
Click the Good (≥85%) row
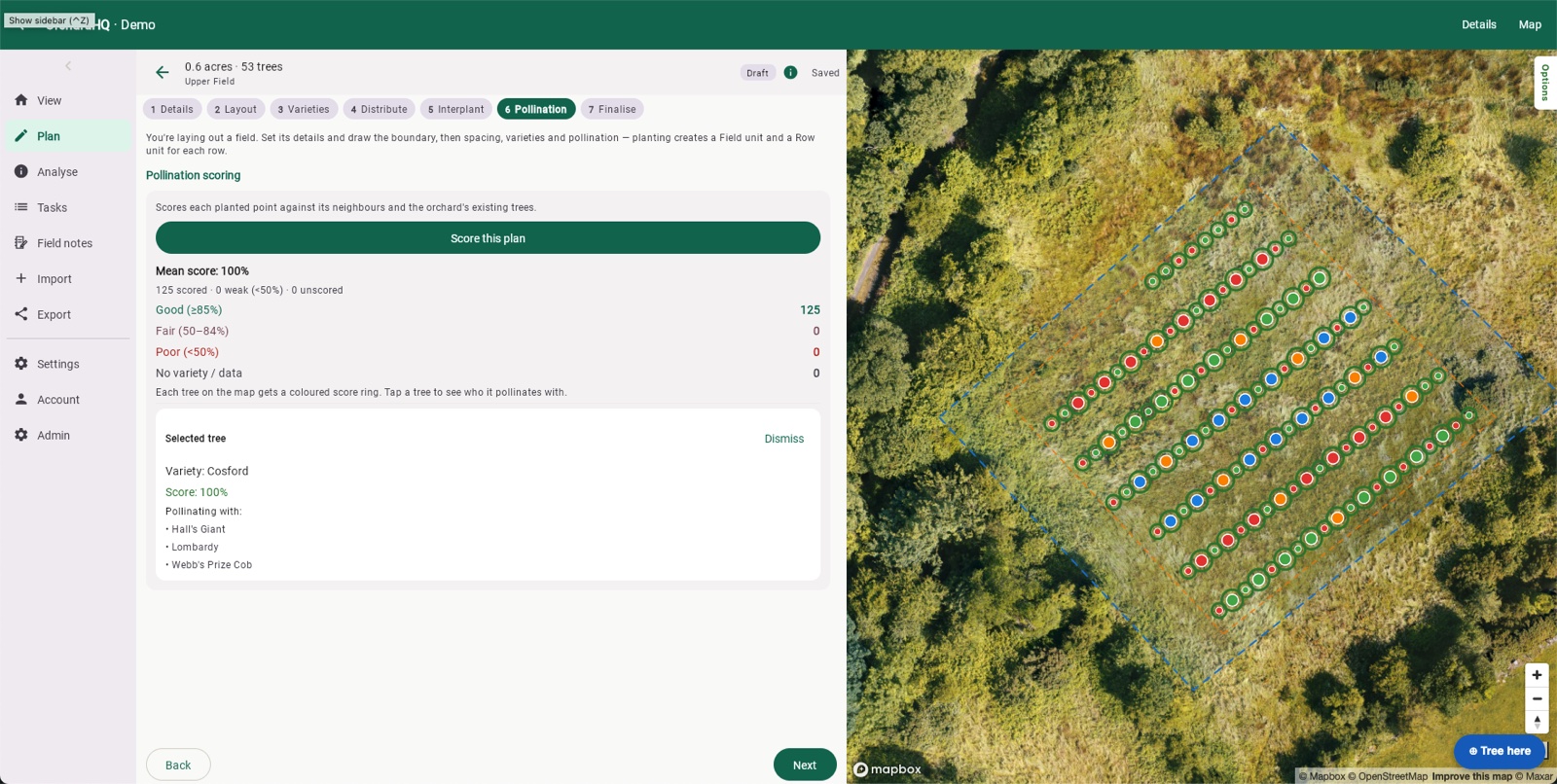coord(488,310)
